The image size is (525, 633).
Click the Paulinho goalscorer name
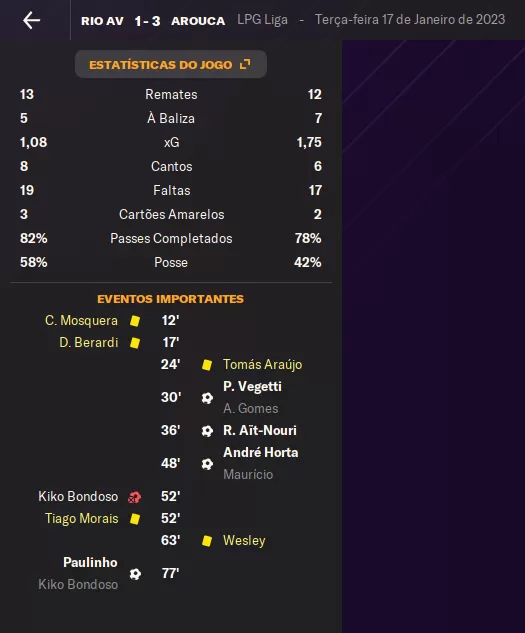(x=90, y=562)
